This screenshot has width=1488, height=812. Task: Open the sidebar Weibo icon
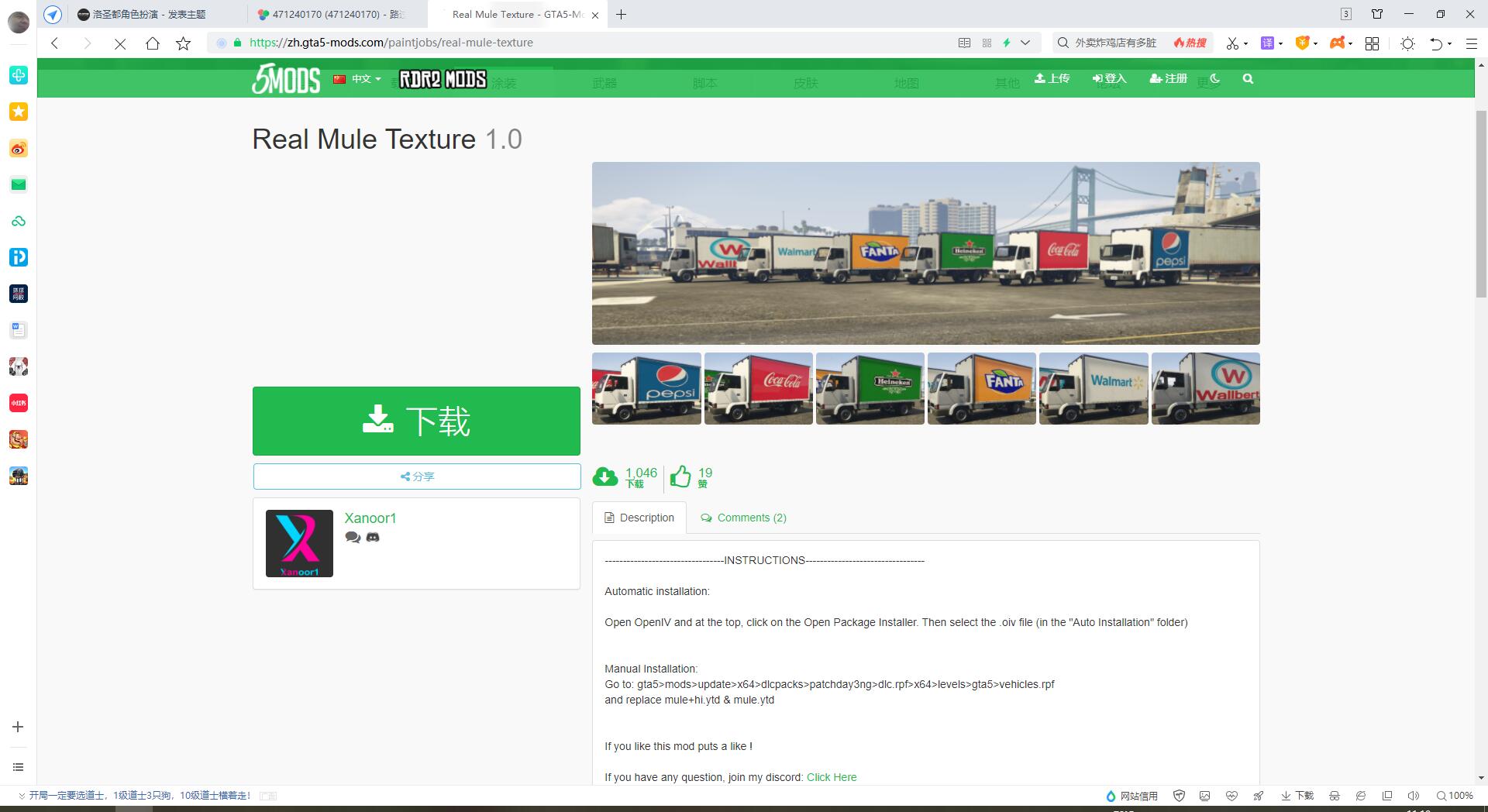[19, 148]
